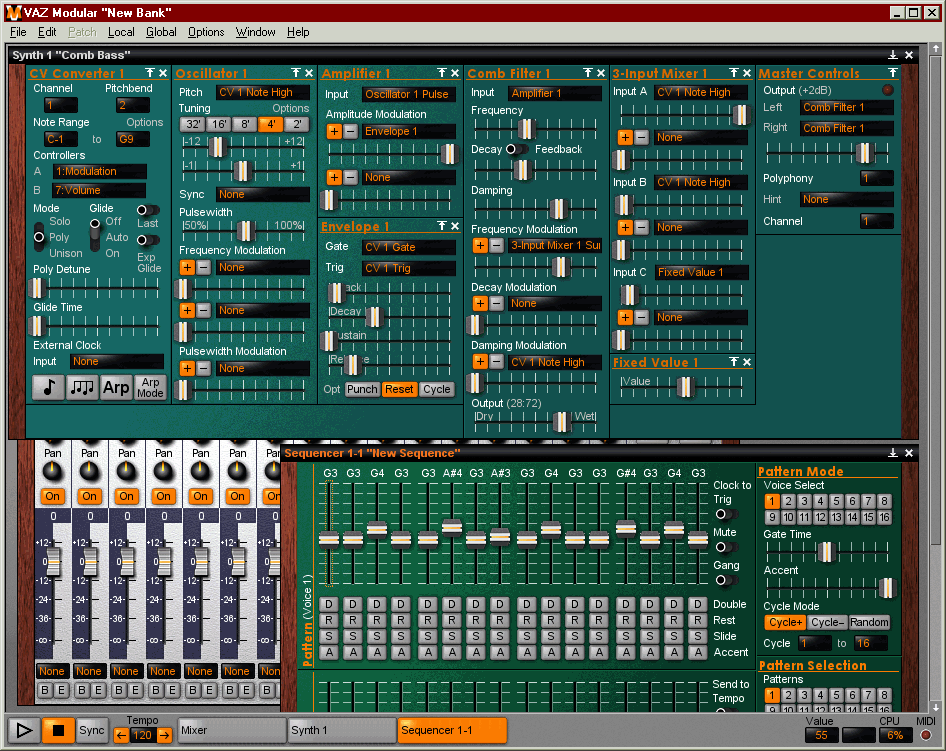
Task: Toggle the Gang switch in the sequencer
Action: [x=726, y=580]
